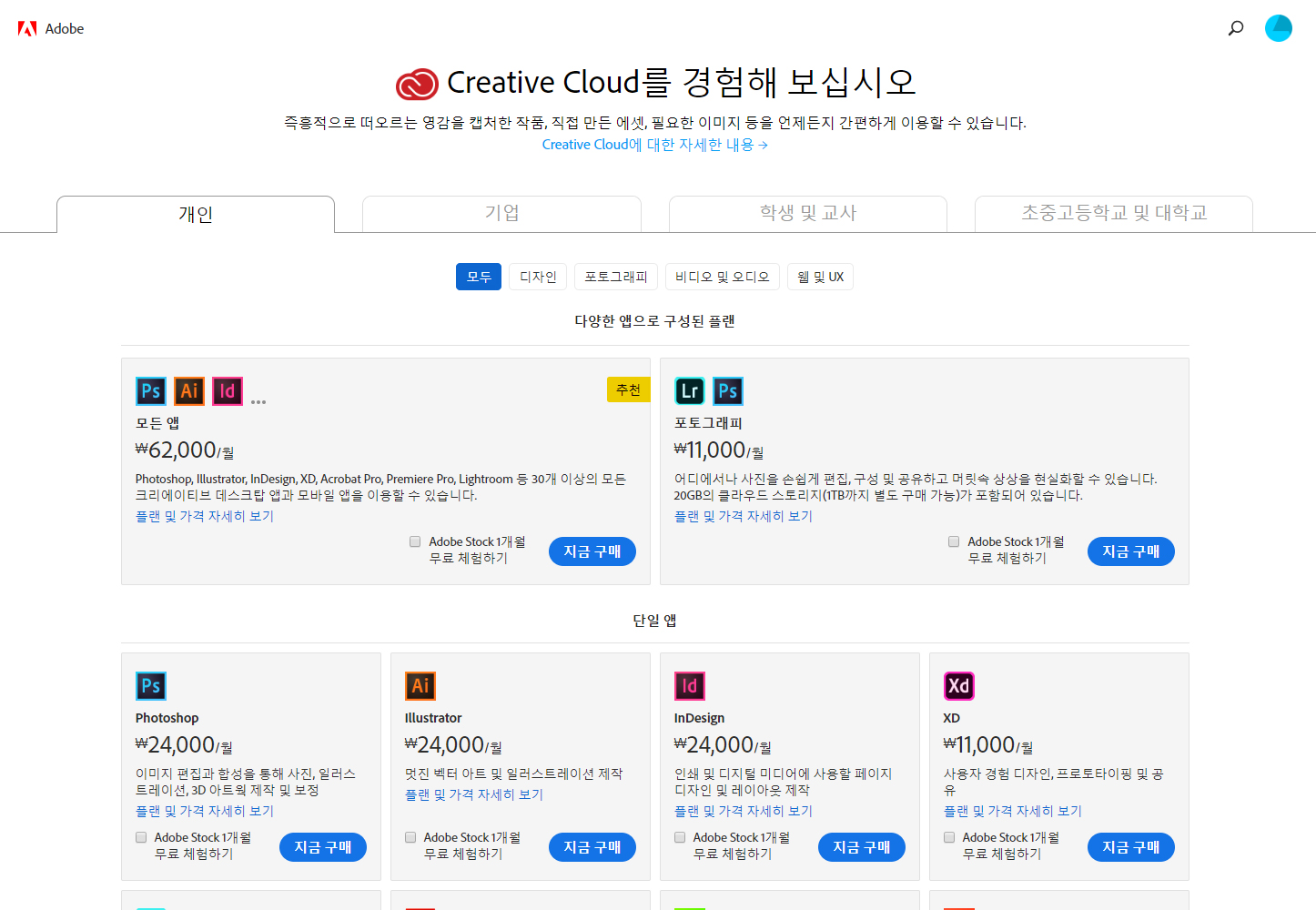Click the Photoshop card title text
This screenshot has width=1316, height=910.
click(167, 718)
